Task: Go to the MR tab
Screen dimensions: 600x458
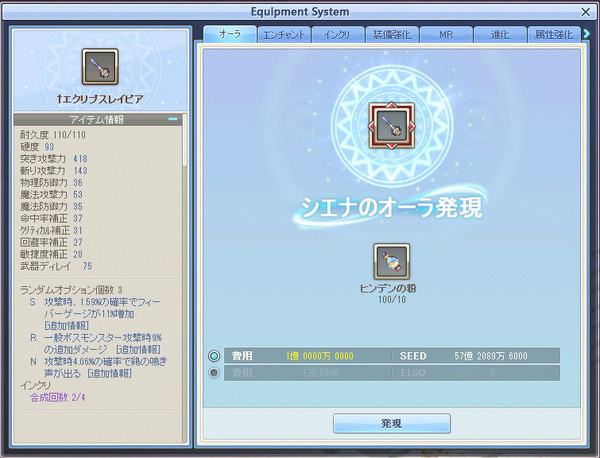Action: [x=445, y=34]
